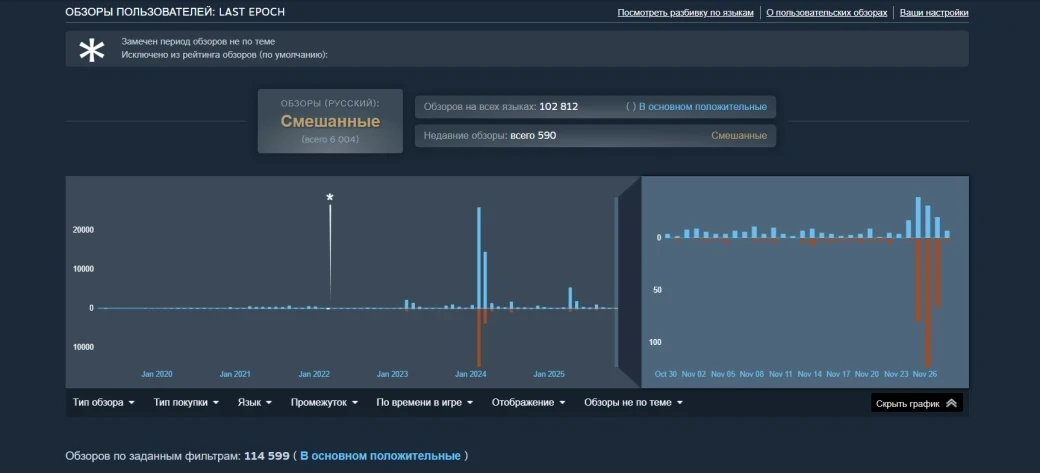Screen dimensions: 1040x473
Task: Open the Язык filter menu
Action: (x=255, y=403)
